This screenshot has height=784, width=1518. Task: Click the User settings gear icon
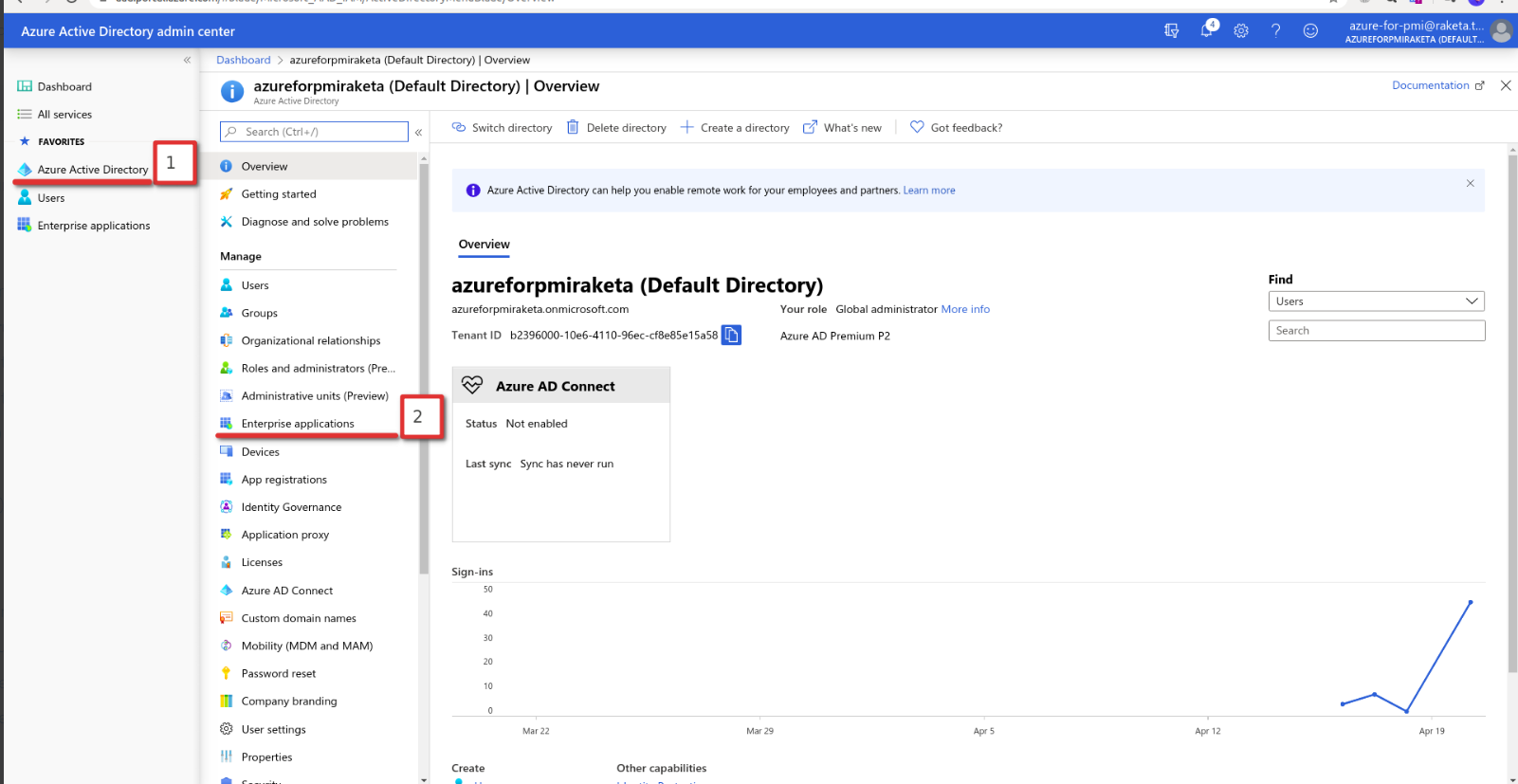click(x=227, y=729)
